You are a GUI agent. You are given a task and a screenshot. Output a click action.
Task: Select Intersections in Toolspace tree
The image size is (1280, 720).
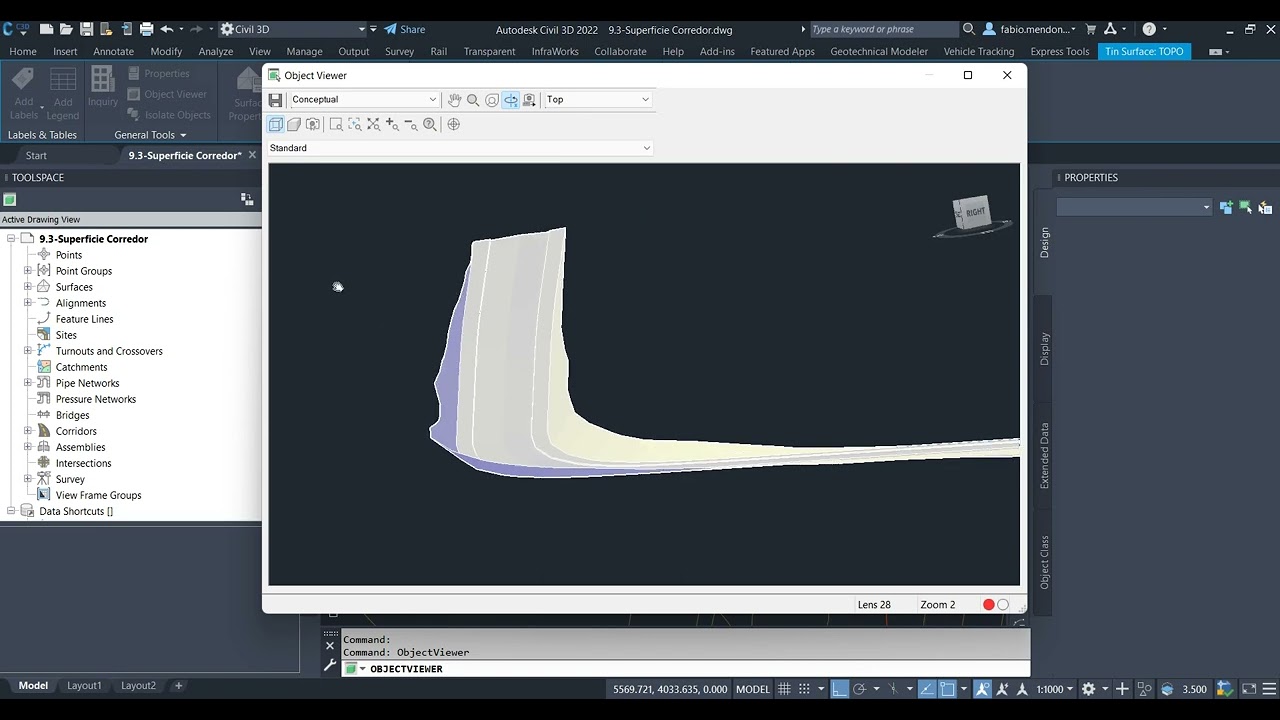[83, 463]
